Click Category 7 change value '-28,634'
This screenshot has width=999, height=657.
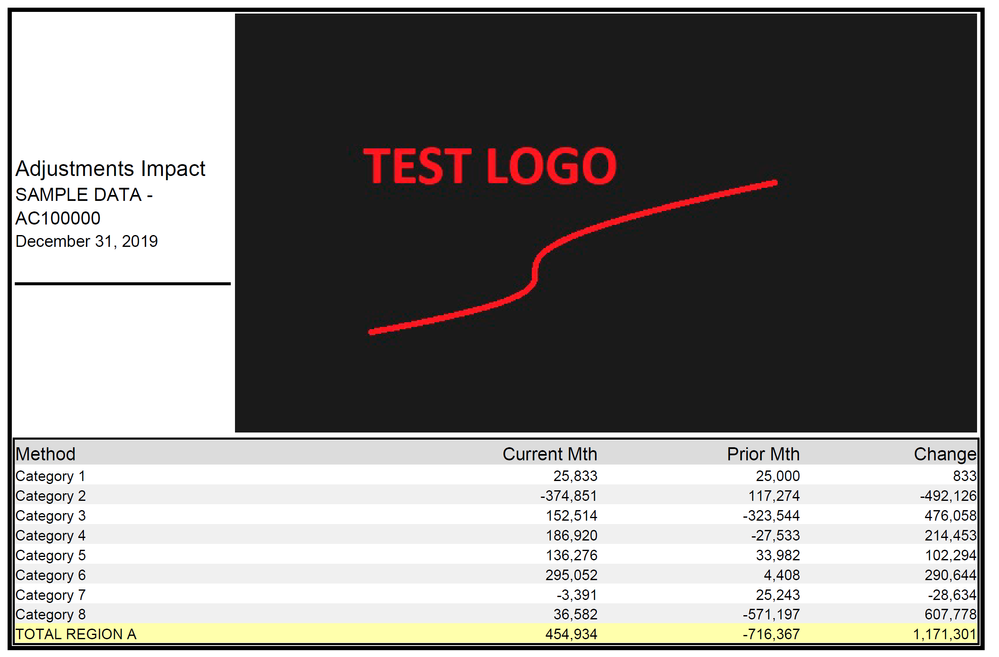952,595
